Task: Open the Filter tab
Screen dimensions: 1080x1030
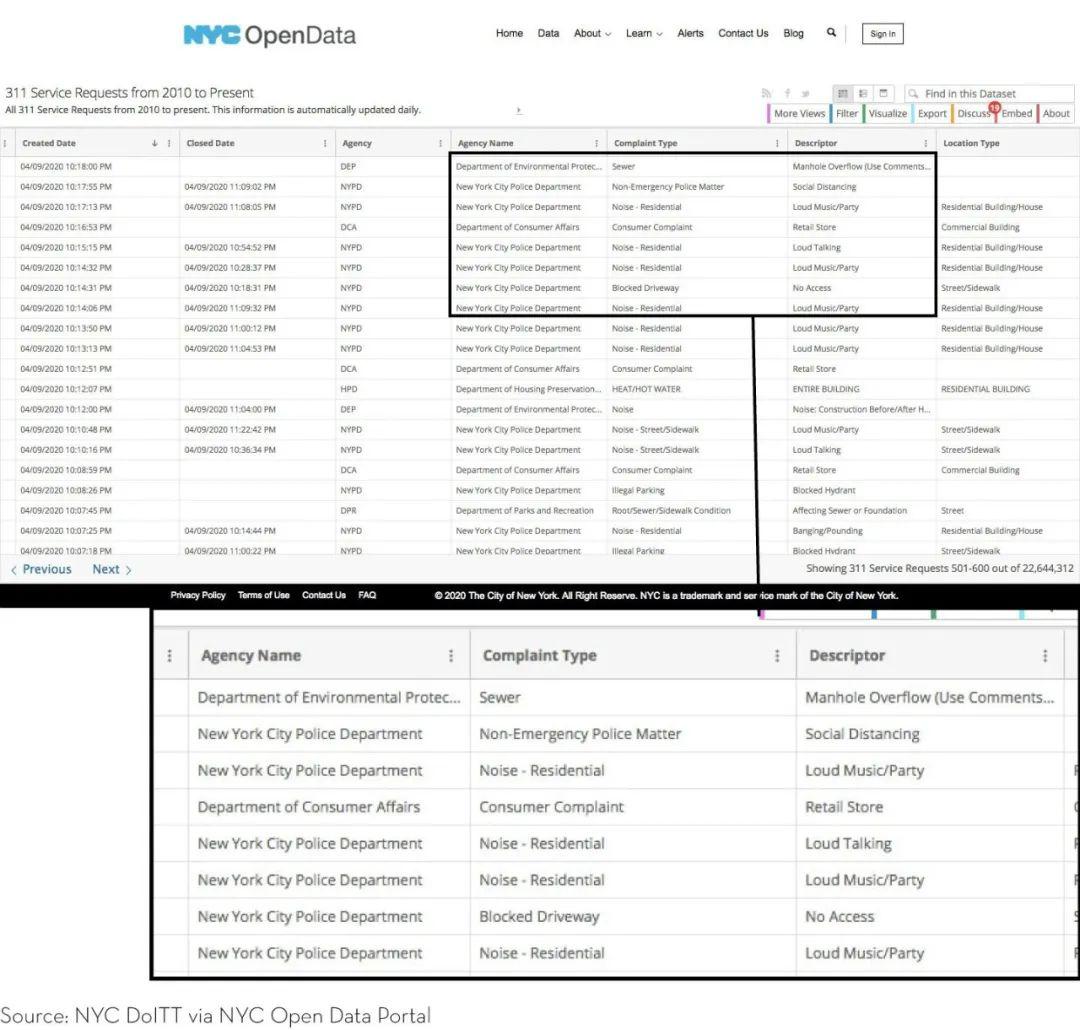Action: pyautogui.click(x=847, y=114)
